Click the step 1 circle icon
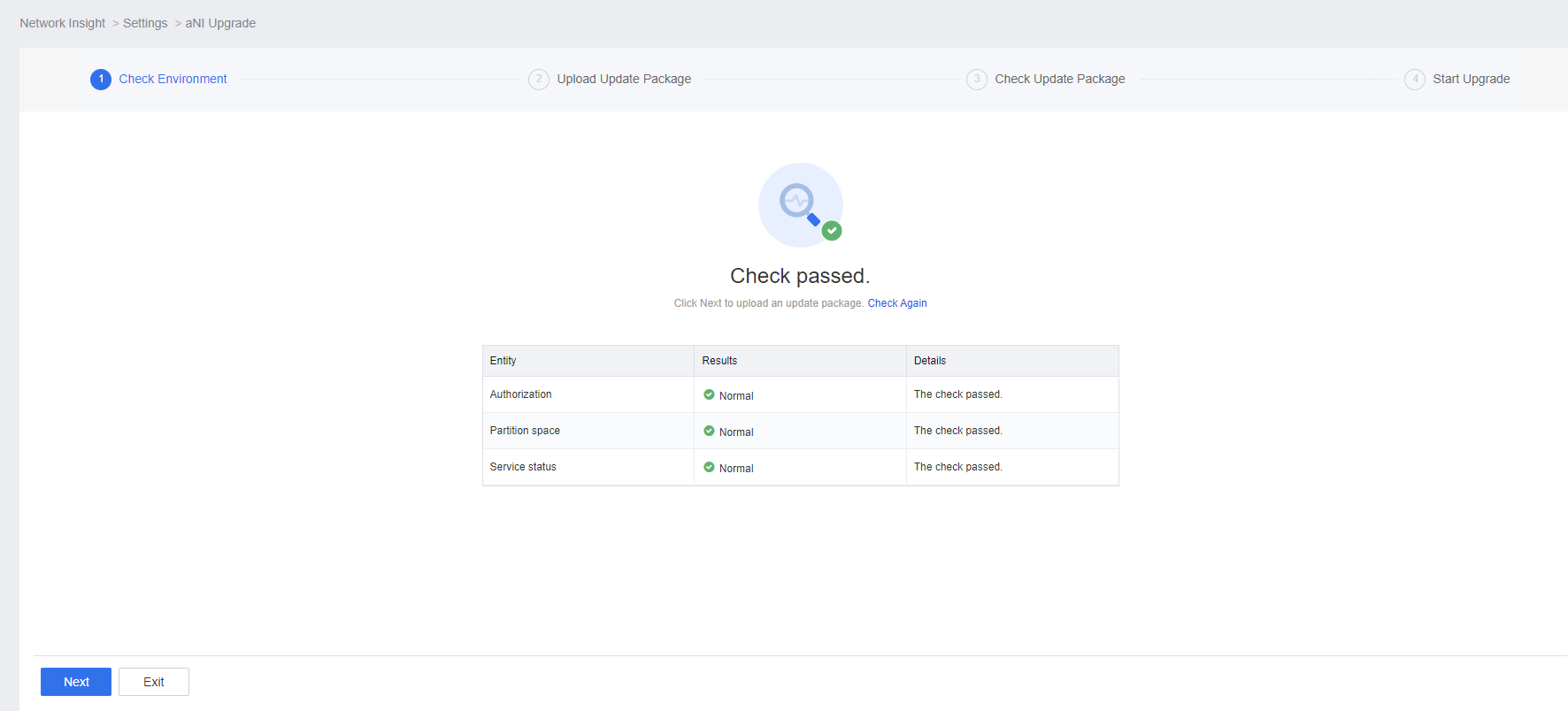 pos(101,80)
